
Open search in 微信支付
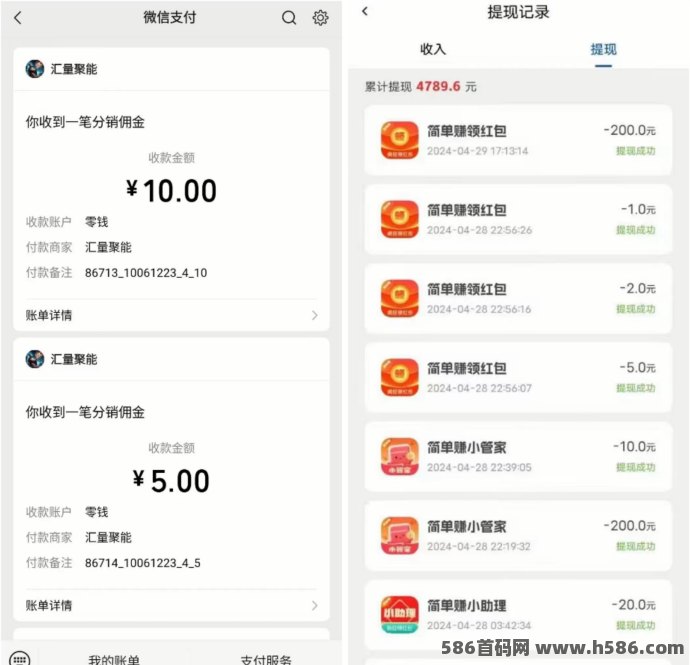click(x=289, y=18)
